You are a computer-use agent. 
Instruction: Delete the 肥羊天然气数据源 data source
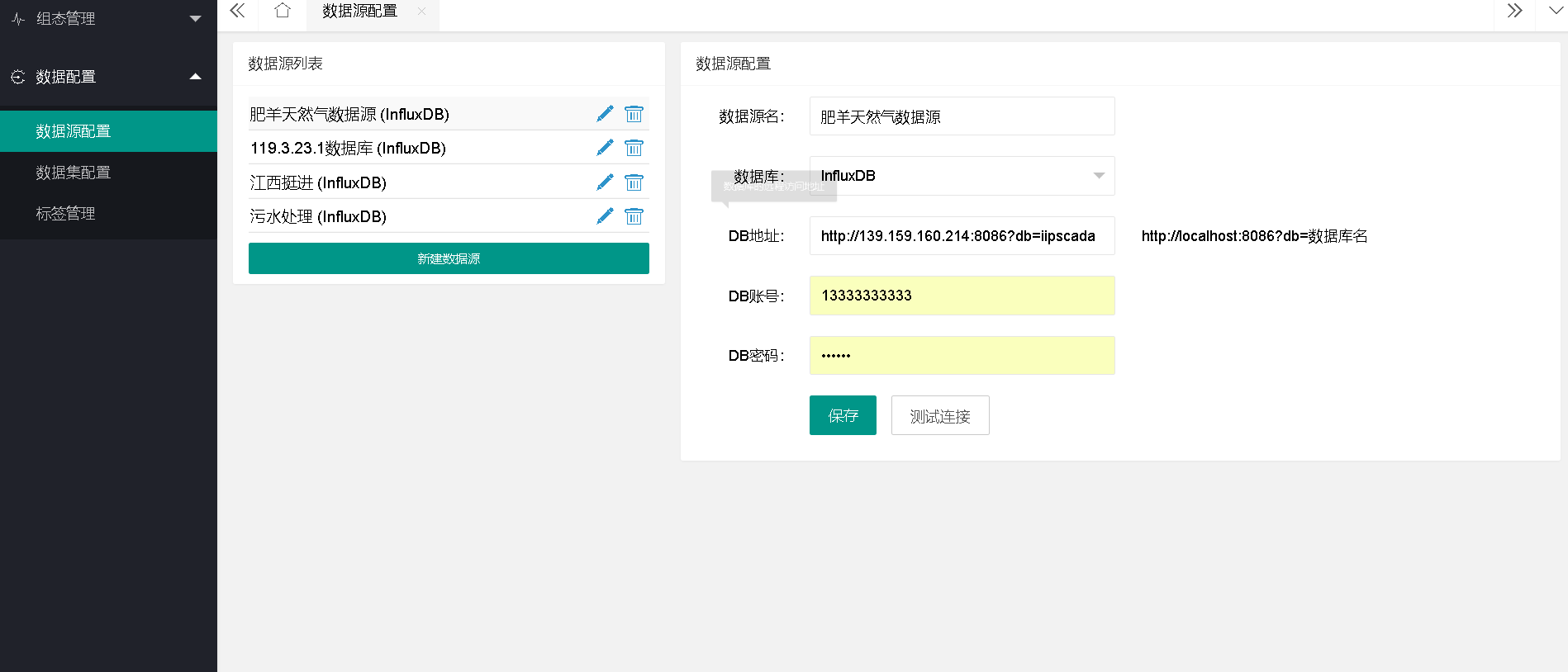pyautogui.click(x=634, y=114)
